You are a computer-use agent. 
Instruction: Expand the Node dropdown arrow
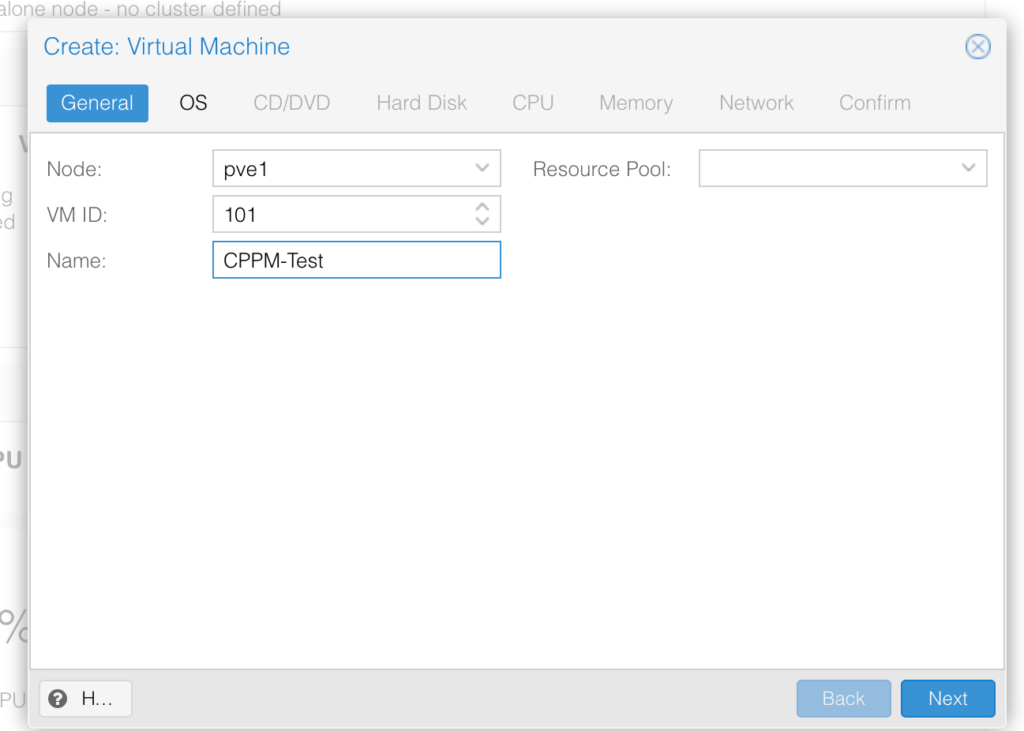pos(482,168)
